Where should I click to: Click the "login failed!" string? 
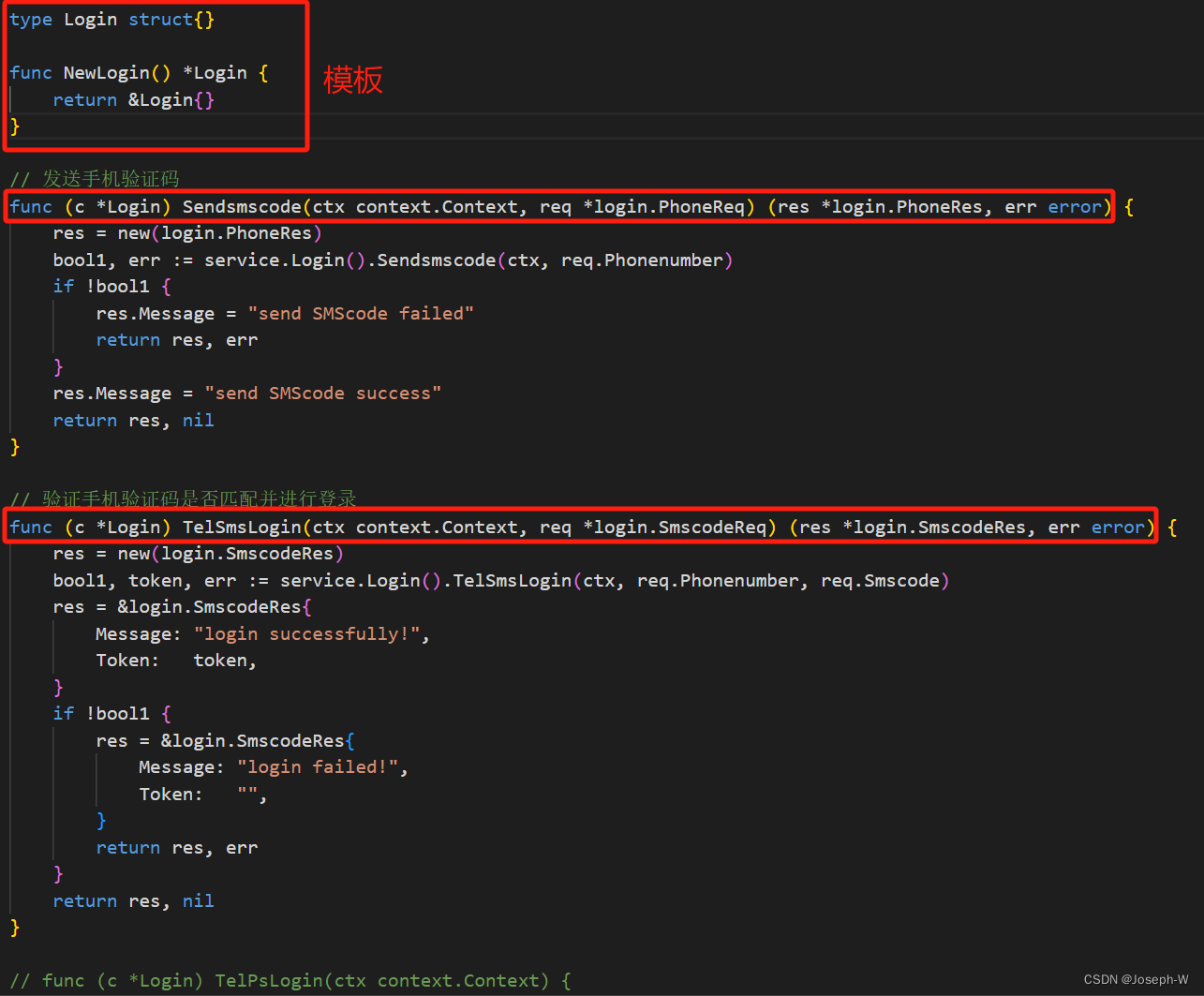coord(318,767)
